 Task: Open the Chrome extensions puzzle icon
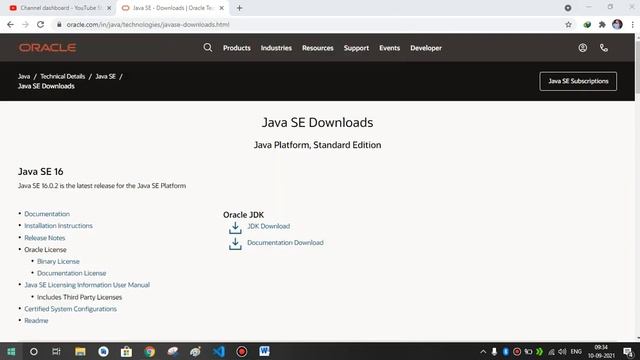[602, 24]
